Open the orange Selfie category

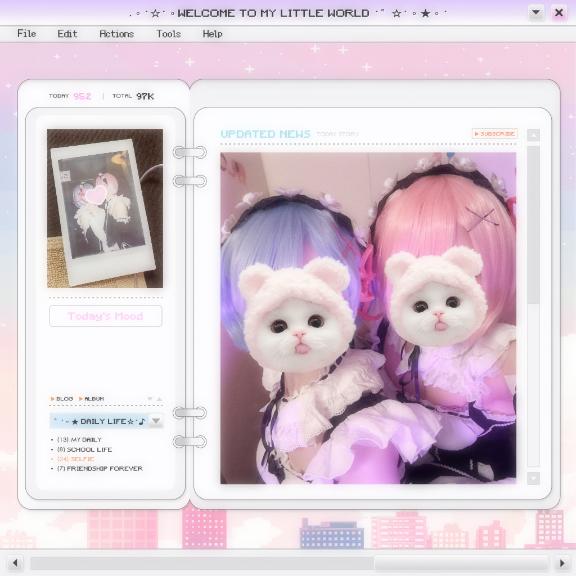point(76,459)
